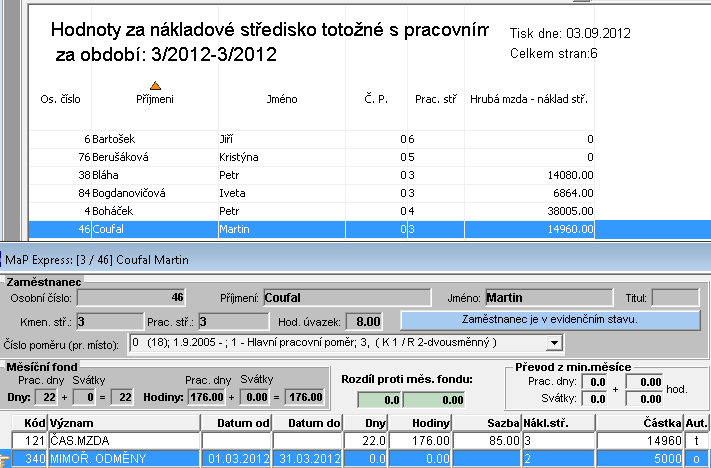711x468 pixels.
Task: Click the Sazba column header
Action: 487,423
